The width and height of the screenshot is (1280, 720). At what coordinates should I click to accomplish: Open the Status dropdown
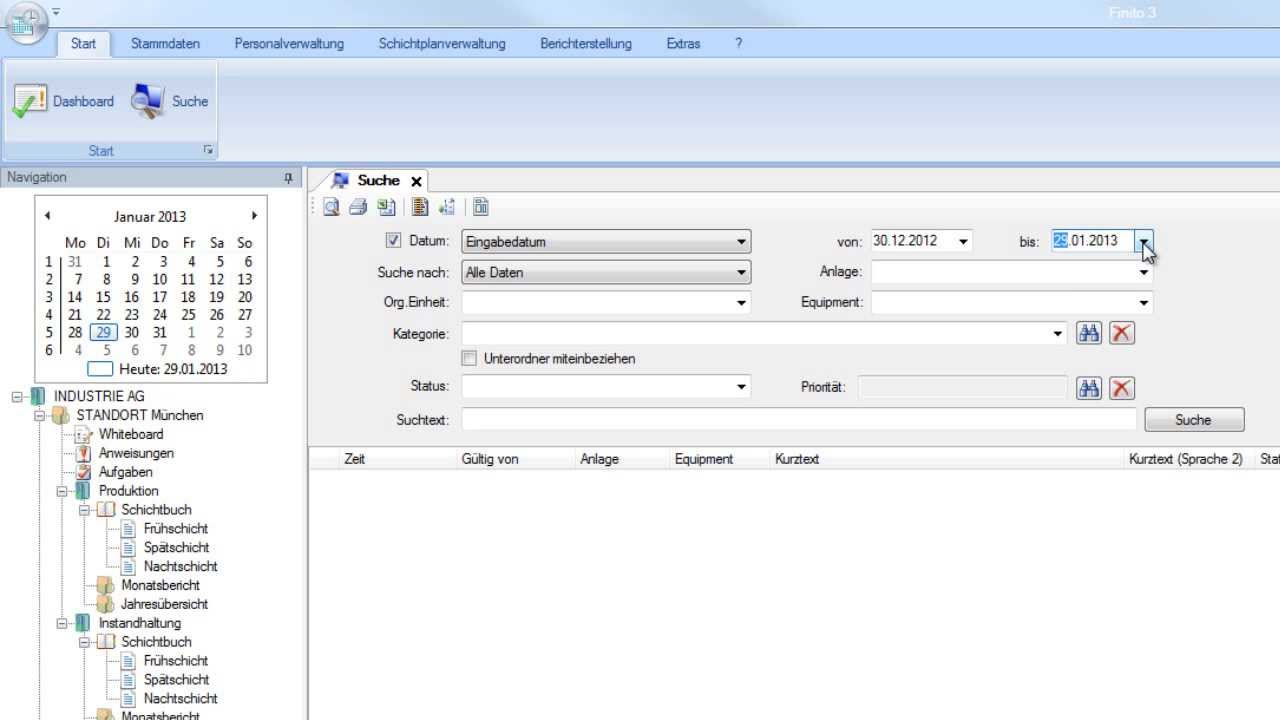[x=741, y=386]
